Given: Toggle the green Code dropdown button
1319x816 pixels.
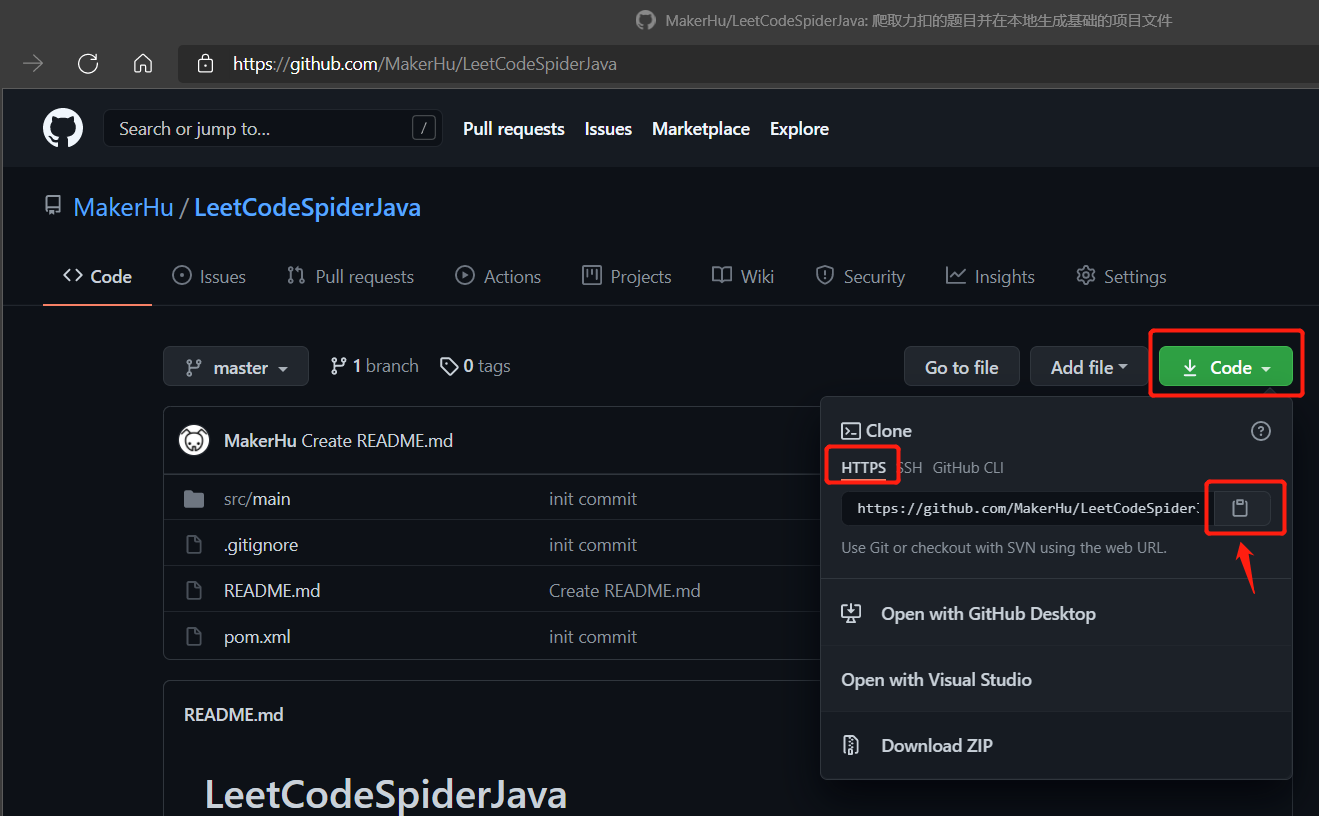Looking at the screenshot, I should pyautogui.click(x=1226, y=367).
